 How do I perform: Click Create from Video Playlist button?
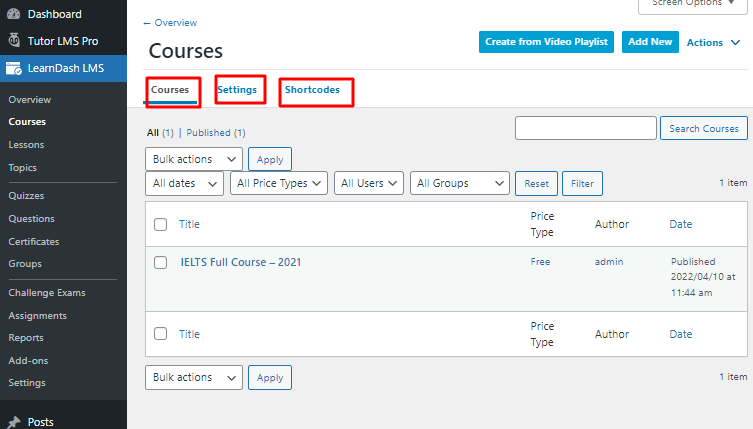[x=546, y=42]
